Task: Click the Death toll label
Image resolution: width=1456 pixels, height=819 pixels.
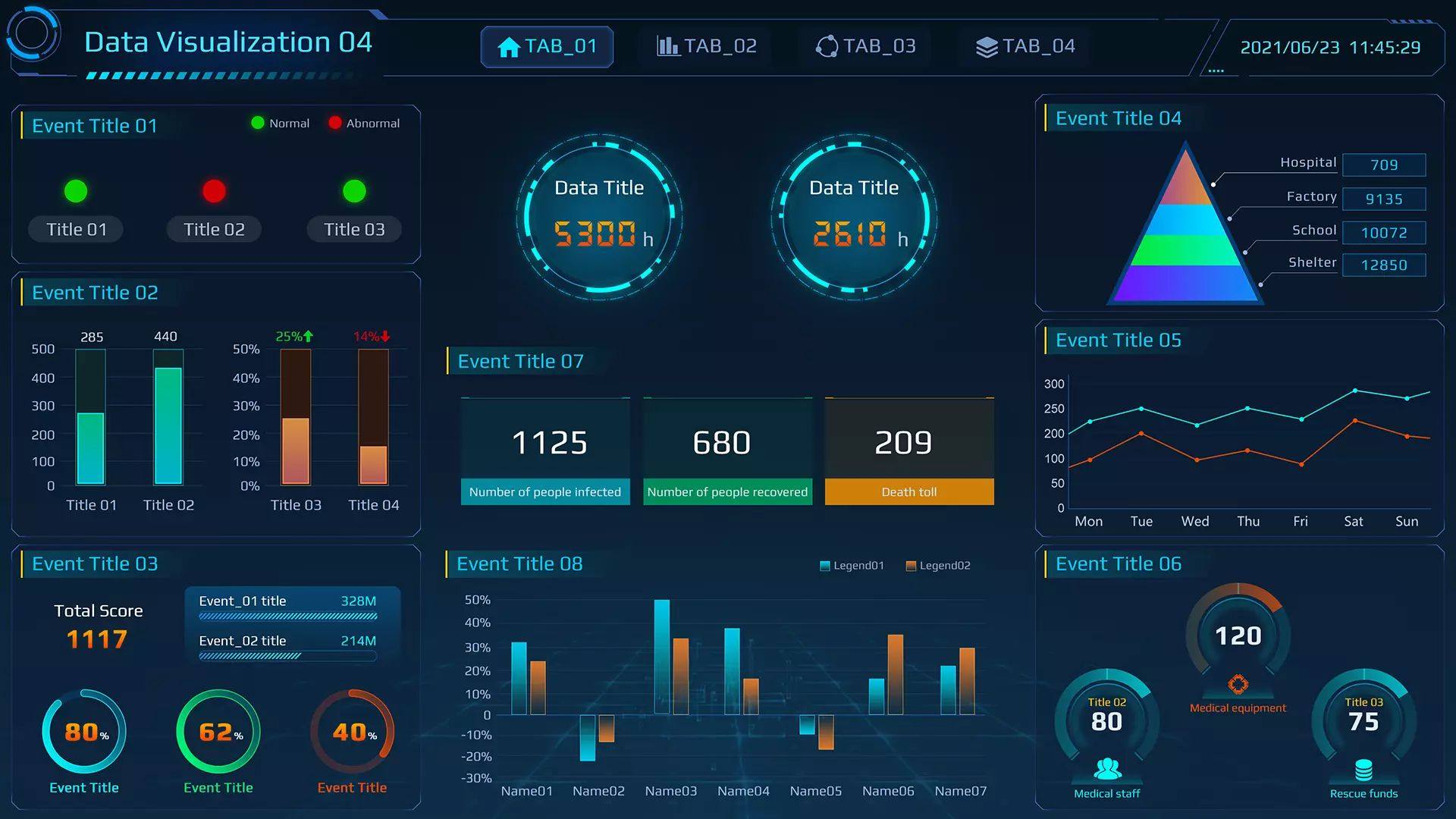Action: pos(908,491)
